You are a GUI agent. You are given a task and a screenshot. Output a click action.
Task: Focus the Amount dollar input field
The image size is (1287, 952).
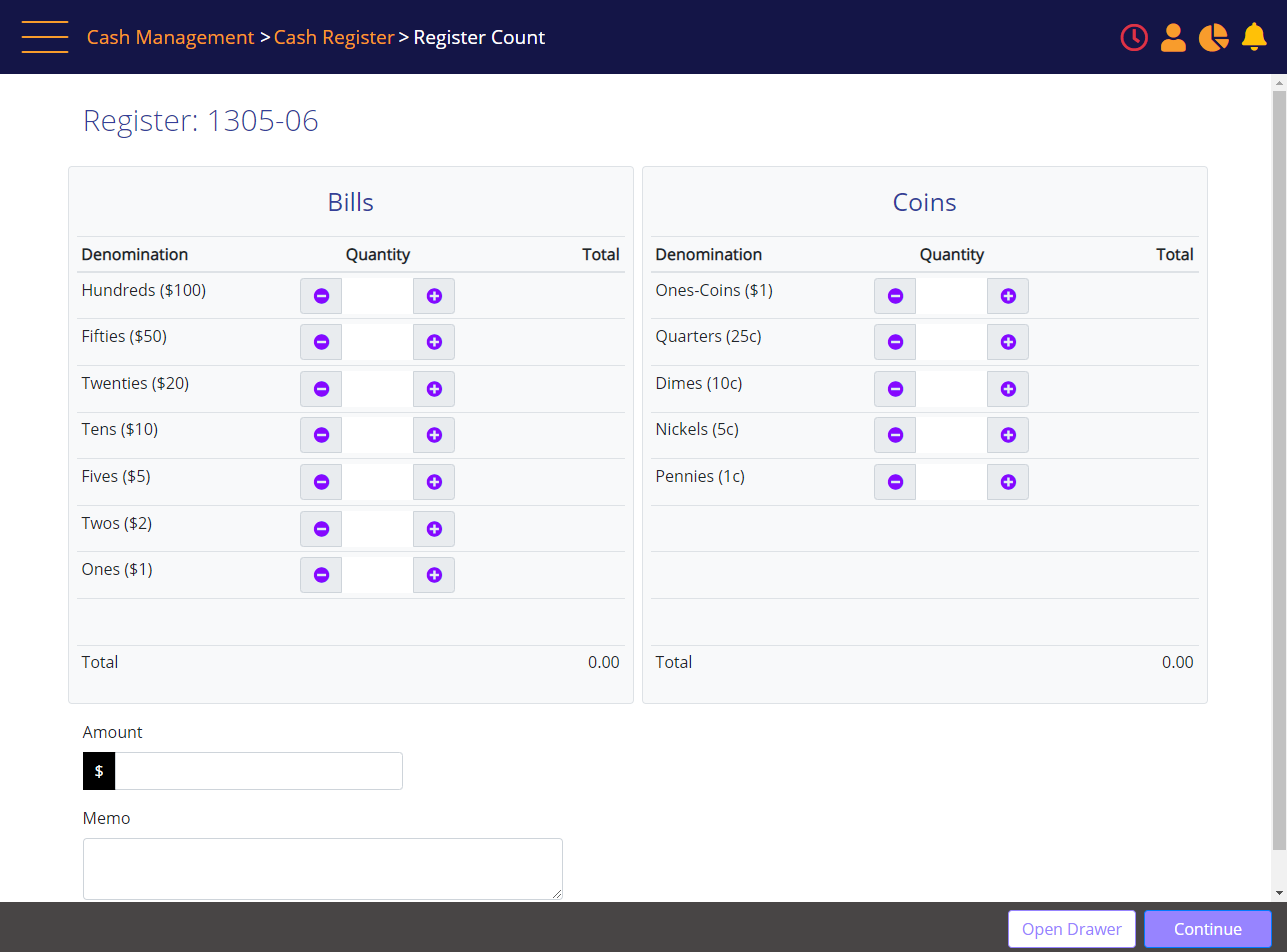tap(259, 771)
